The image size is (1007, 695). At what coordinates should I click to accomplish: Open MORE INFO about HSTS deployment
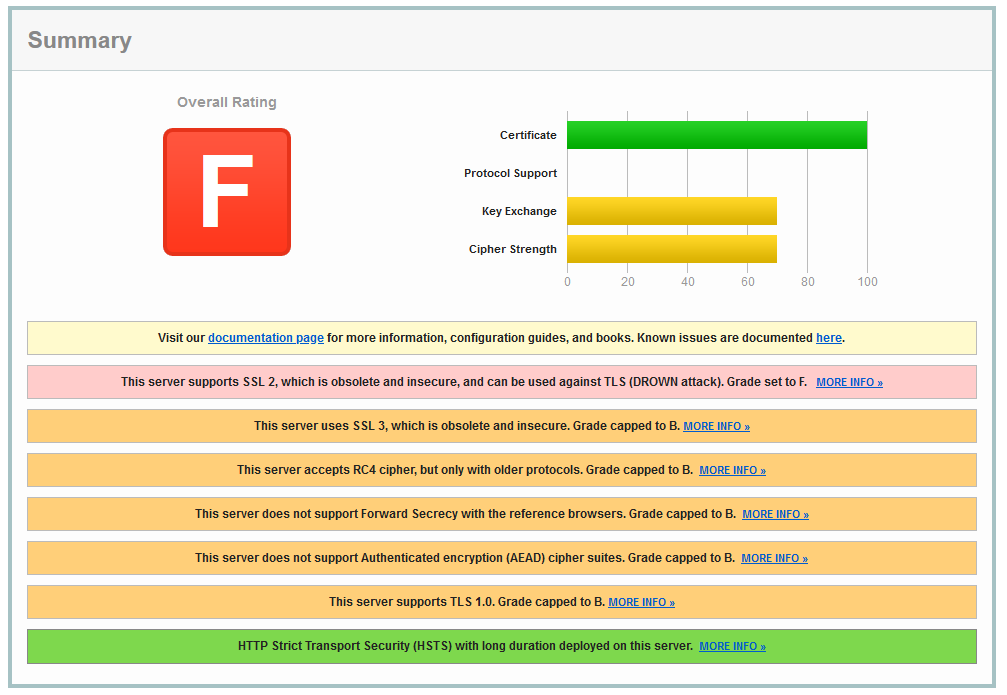pyautogui.click(x=732, y=646)
